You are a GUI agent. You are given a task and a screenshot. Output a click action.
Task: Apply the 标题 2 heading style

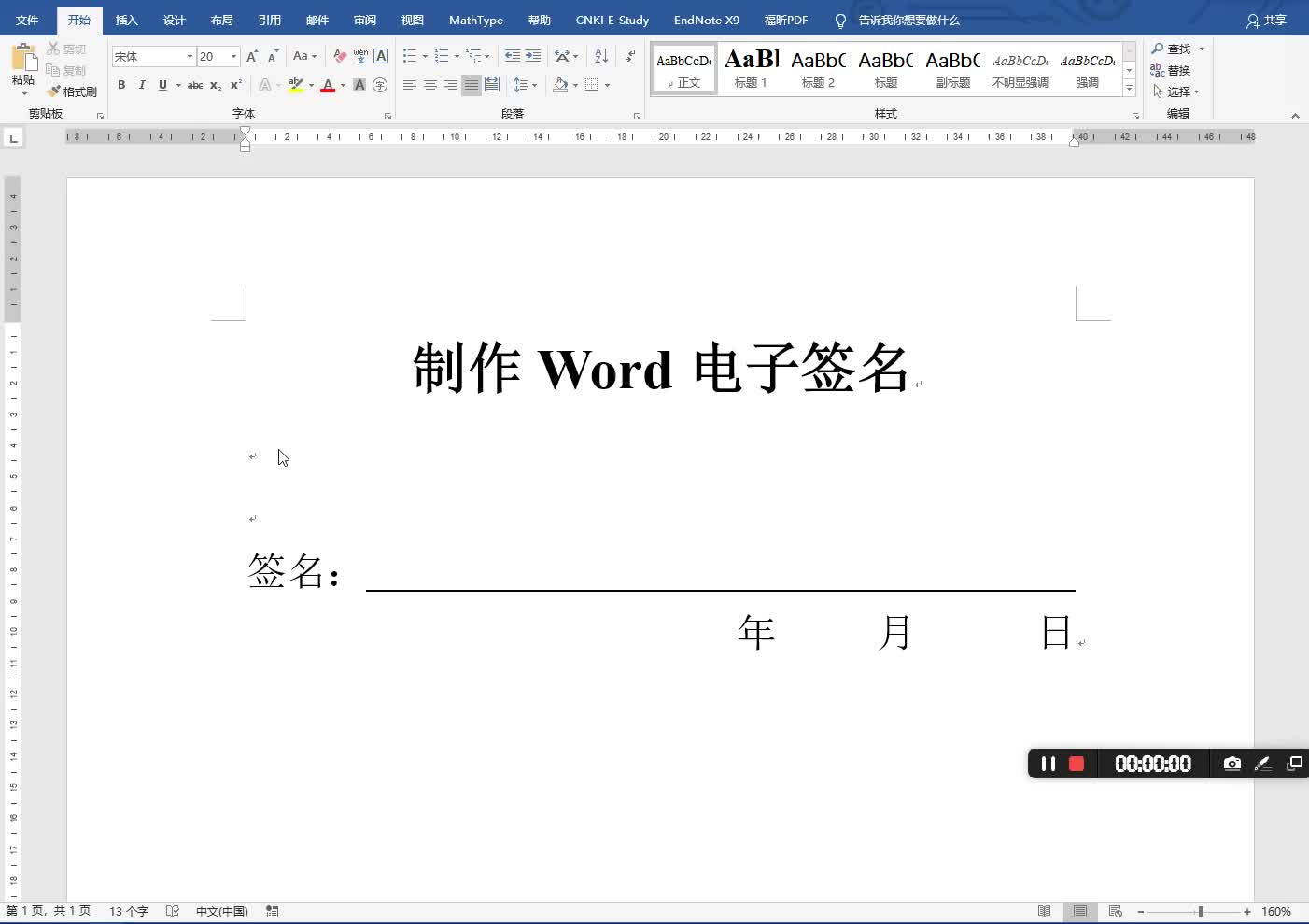818,68
